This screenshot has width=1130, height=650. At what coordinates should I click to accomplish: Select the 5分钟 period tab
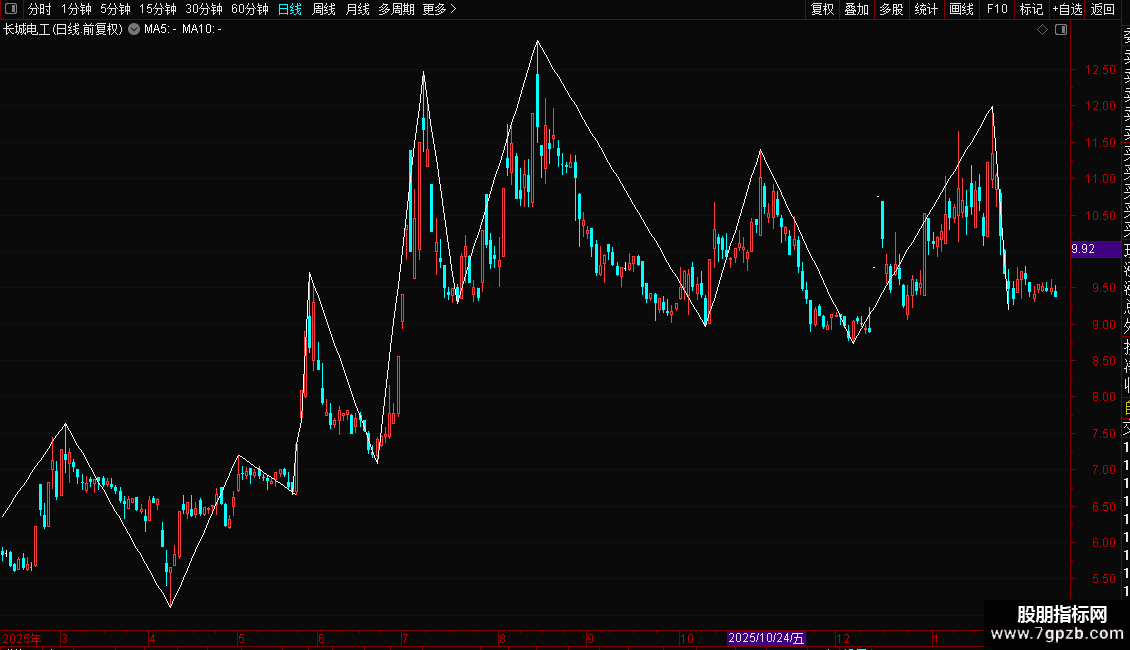[115, 9]
